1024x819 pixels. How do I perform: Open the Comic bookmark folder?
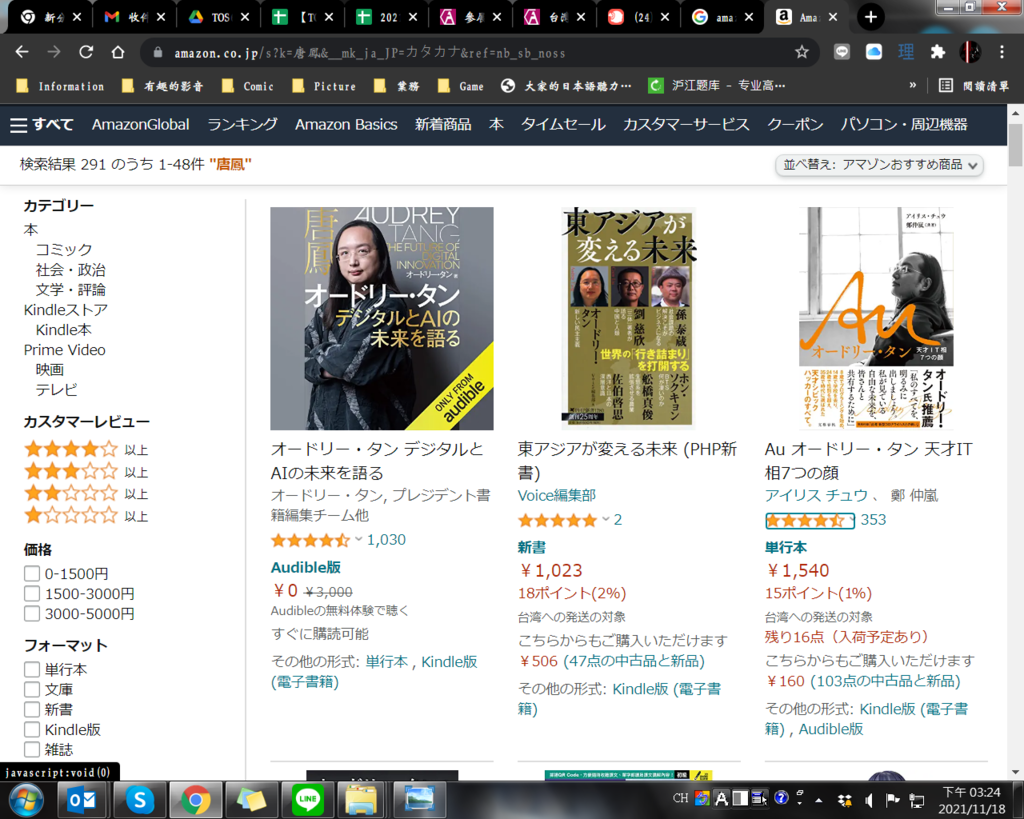tap(248, 86)
